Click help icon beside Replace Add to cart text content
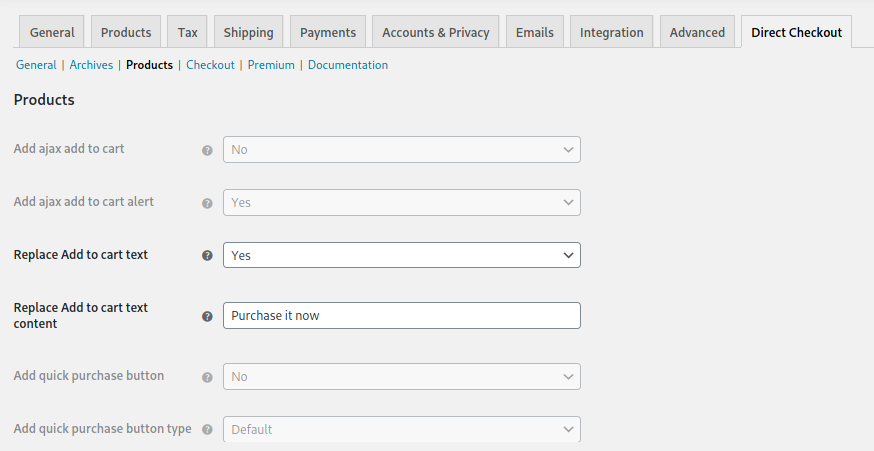The image size is (874, 451). tap(207, 316)
